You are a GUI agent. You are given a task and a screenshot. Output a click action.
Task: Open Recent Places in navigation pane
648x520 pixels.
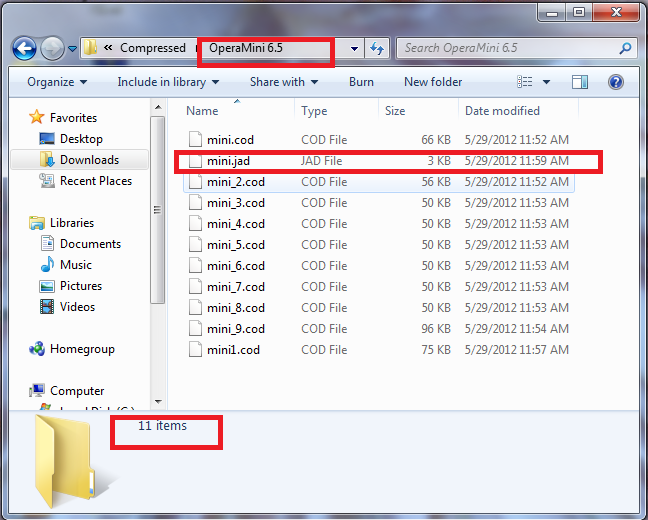(96, 181)
